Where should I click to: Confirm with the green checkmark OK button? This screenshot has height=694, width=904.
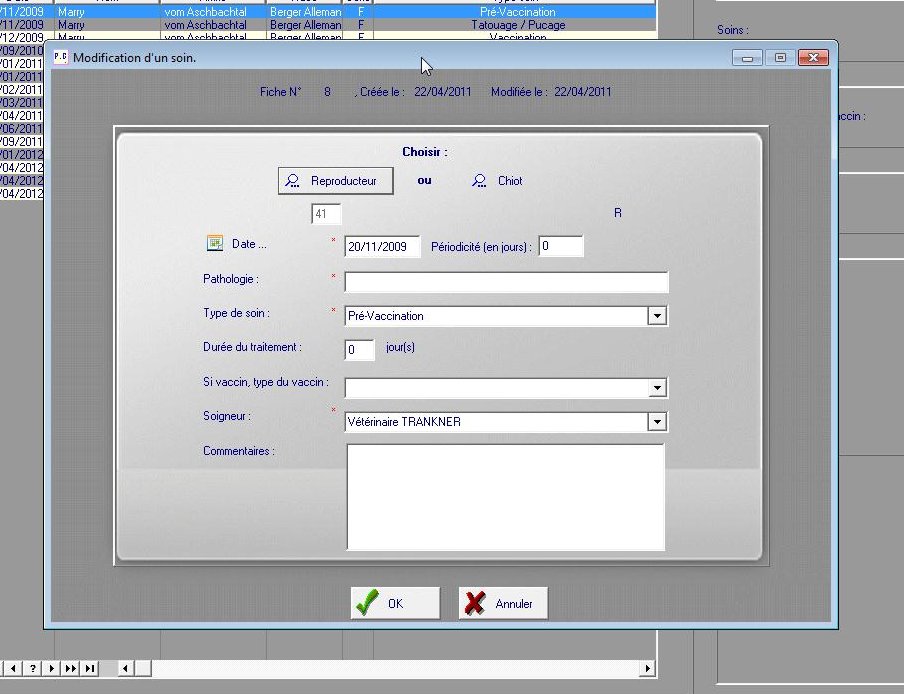click(394, 603)
